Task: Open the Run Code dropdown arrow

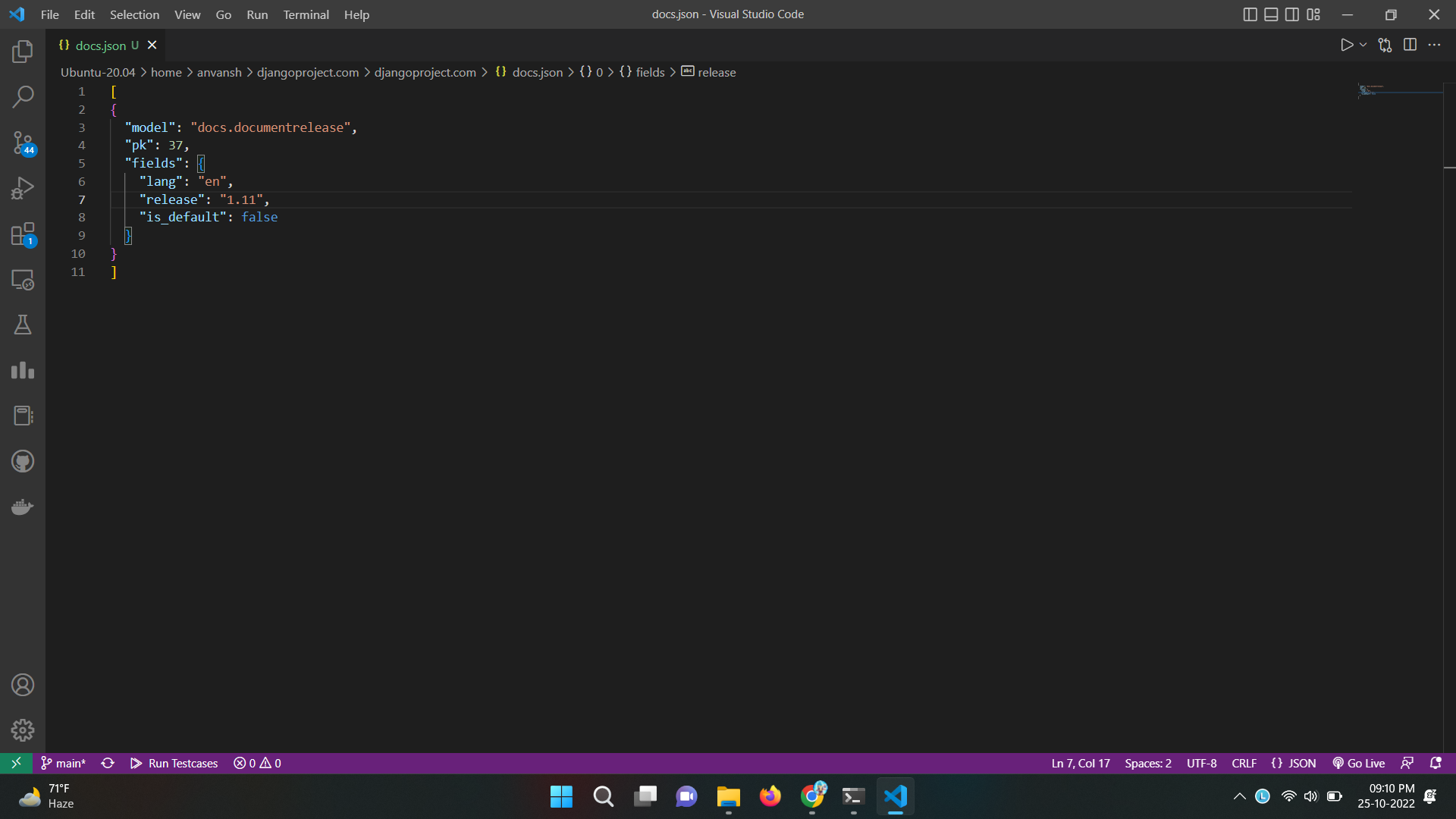Action: 1361,45
